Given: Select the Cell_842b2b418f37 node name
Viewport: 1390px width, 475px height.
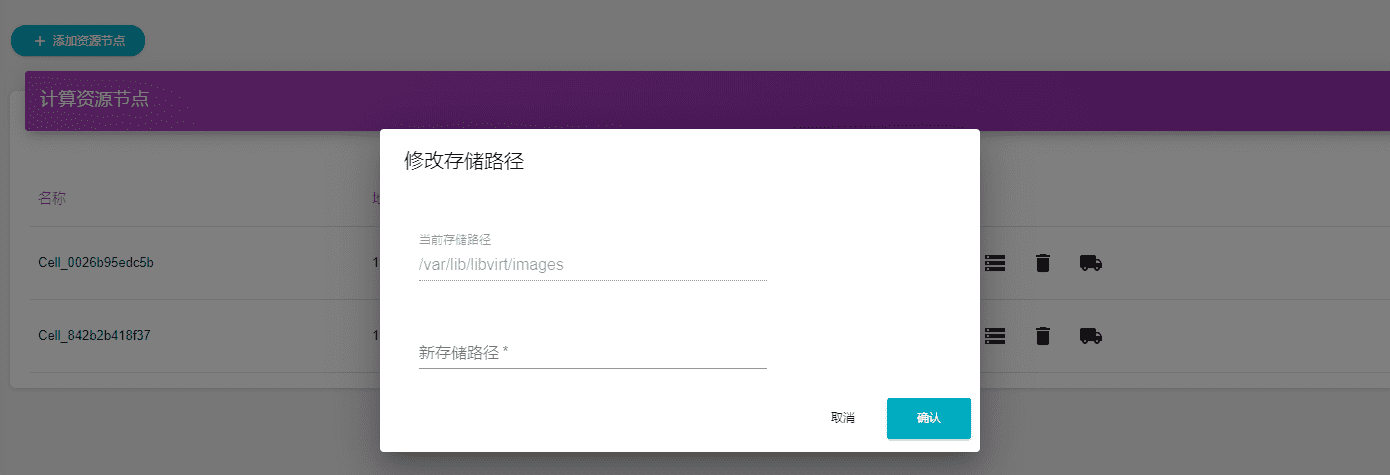Looking at the screenshot, I should pyautogui.click(x=94, y=336).
